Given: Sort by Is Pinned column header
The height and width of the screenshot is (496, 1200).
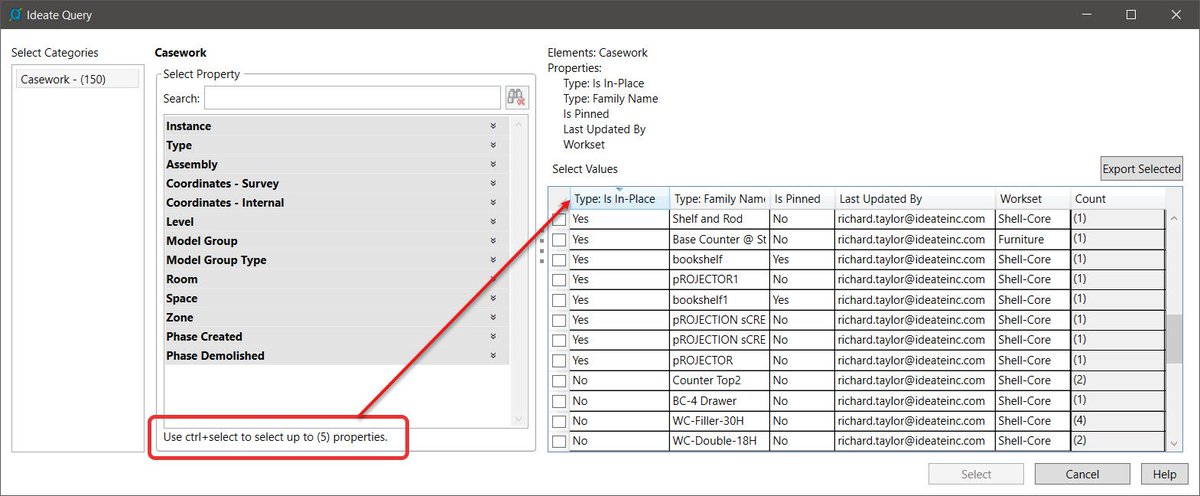Looking at the screenshot, I should point(802,198).
